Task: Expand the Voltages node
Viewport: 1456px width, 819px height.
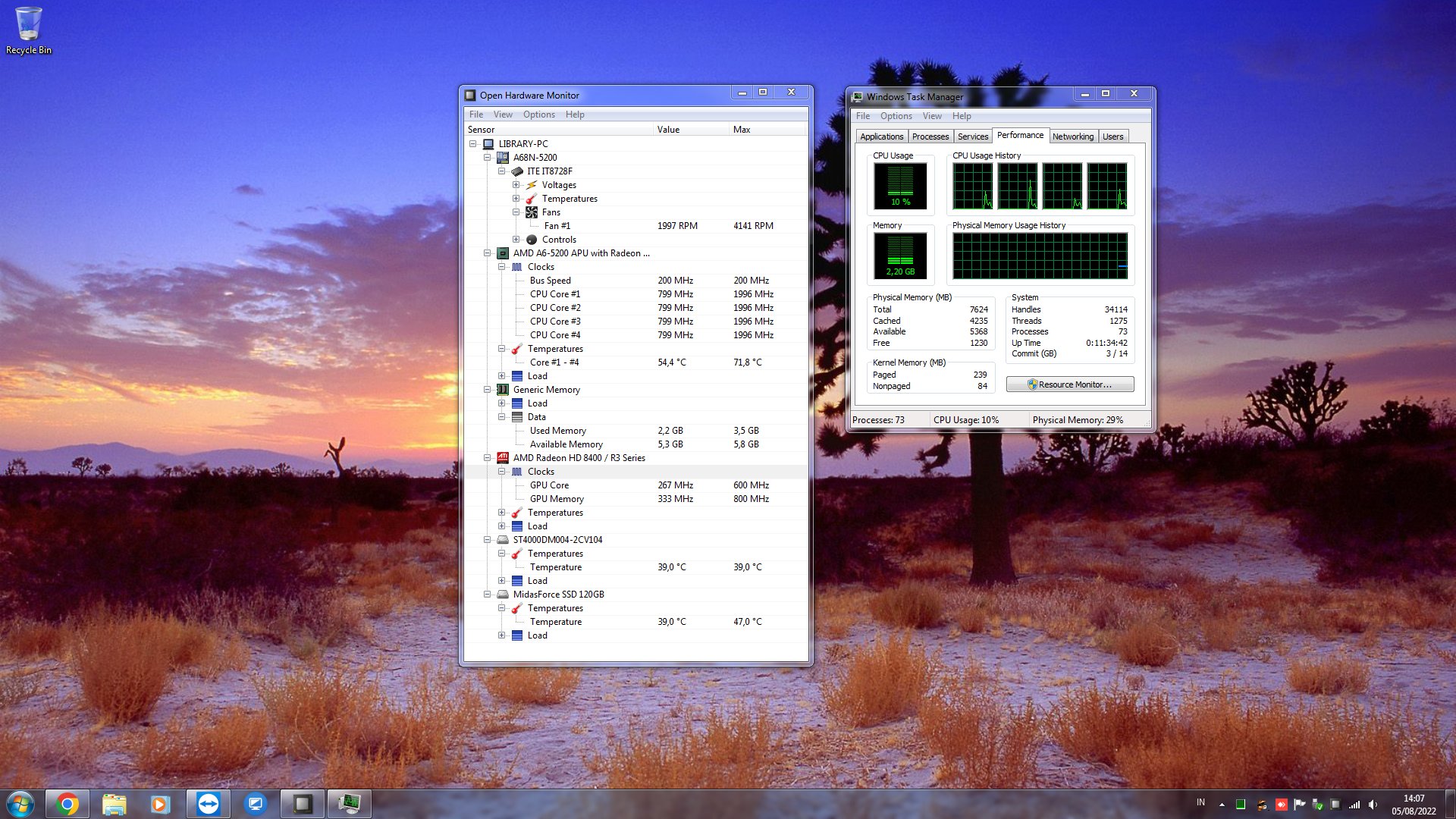Action: tap(516, 185)
